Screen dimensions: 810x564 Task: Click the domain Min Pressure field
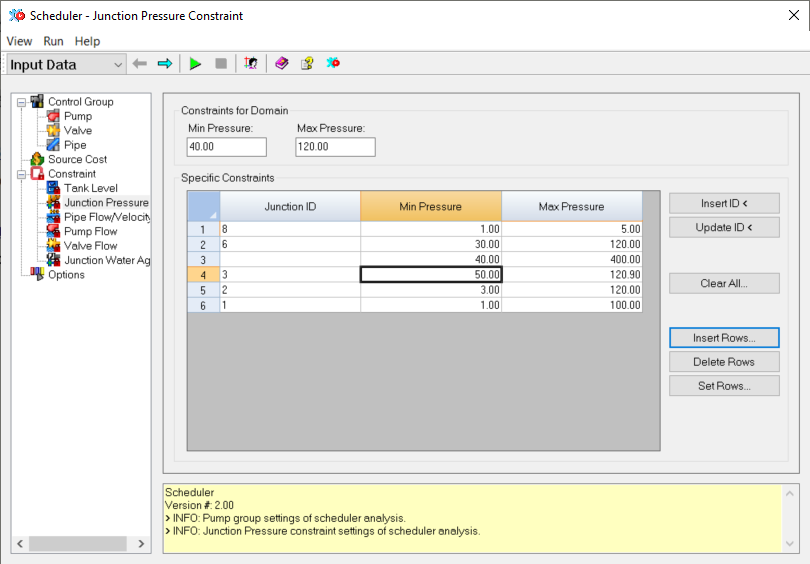[227, 147]
